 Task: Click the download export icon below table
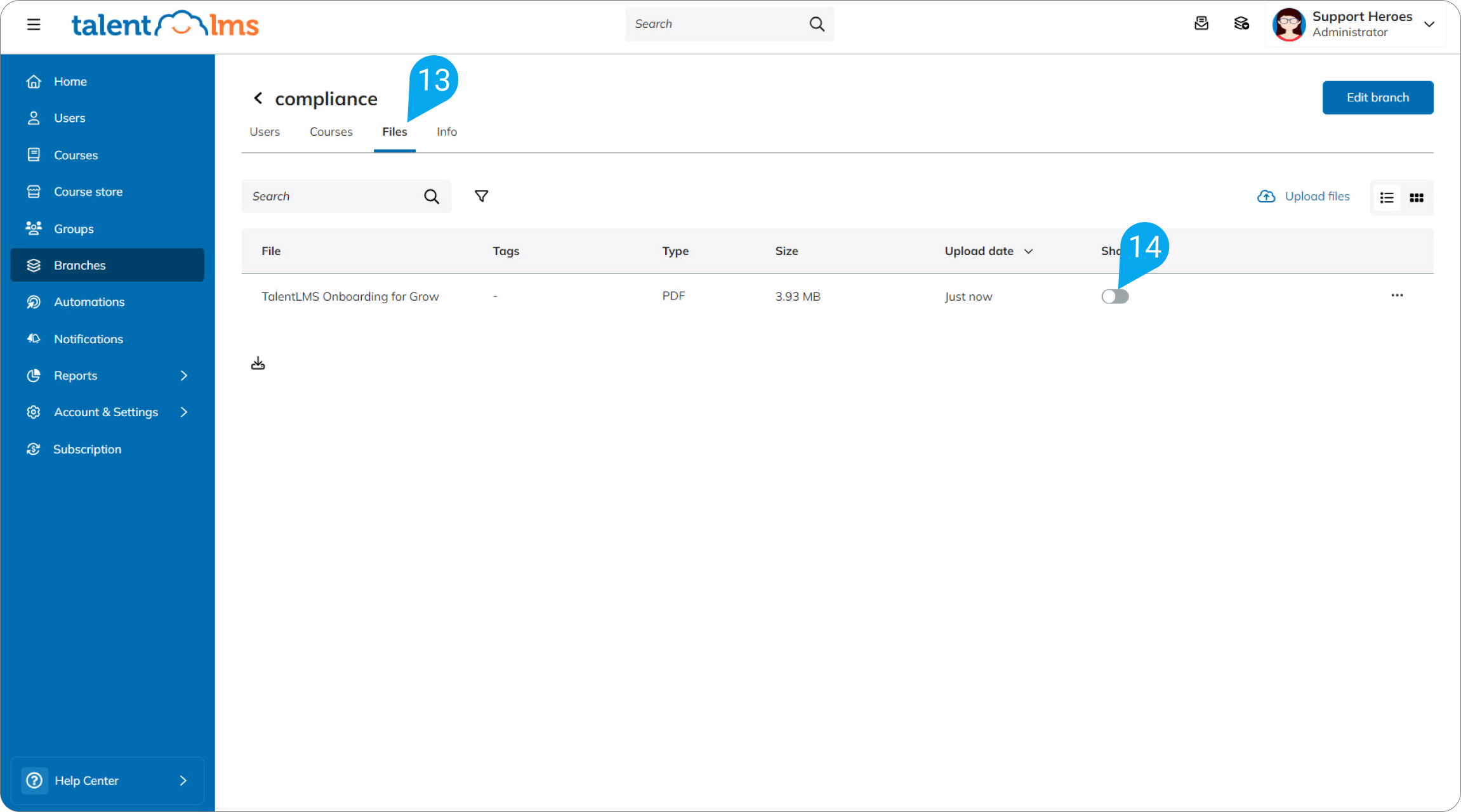point(258,363)
